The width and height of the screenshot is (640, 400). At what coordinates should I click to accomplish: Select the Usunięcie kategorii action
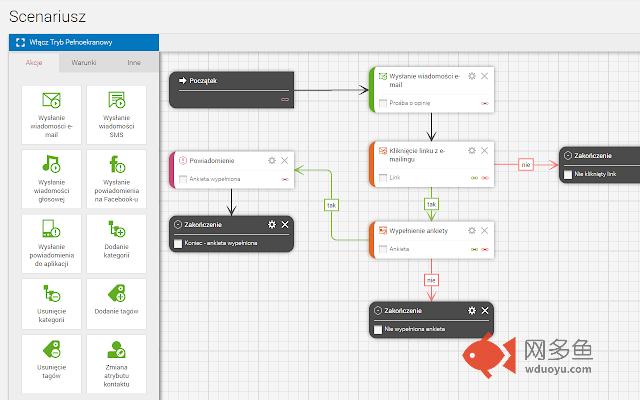51,304
